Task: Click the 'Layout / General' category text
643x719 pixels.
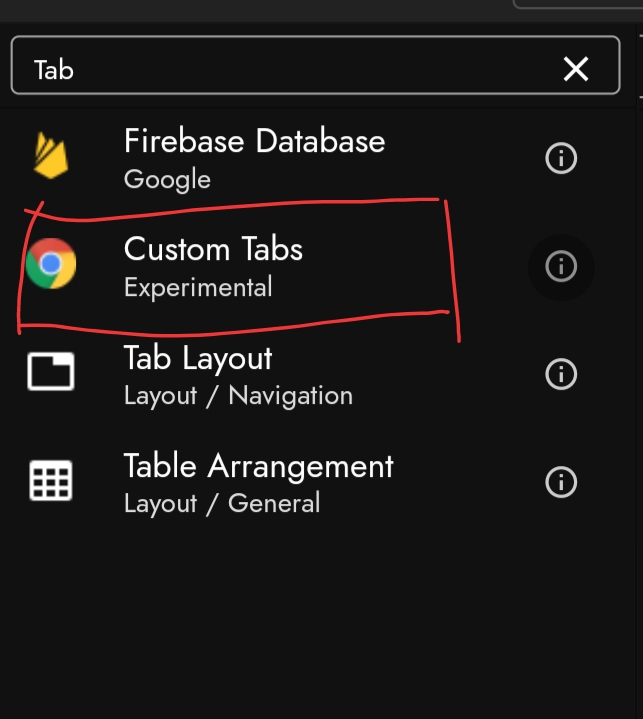Action: point(222,503)
